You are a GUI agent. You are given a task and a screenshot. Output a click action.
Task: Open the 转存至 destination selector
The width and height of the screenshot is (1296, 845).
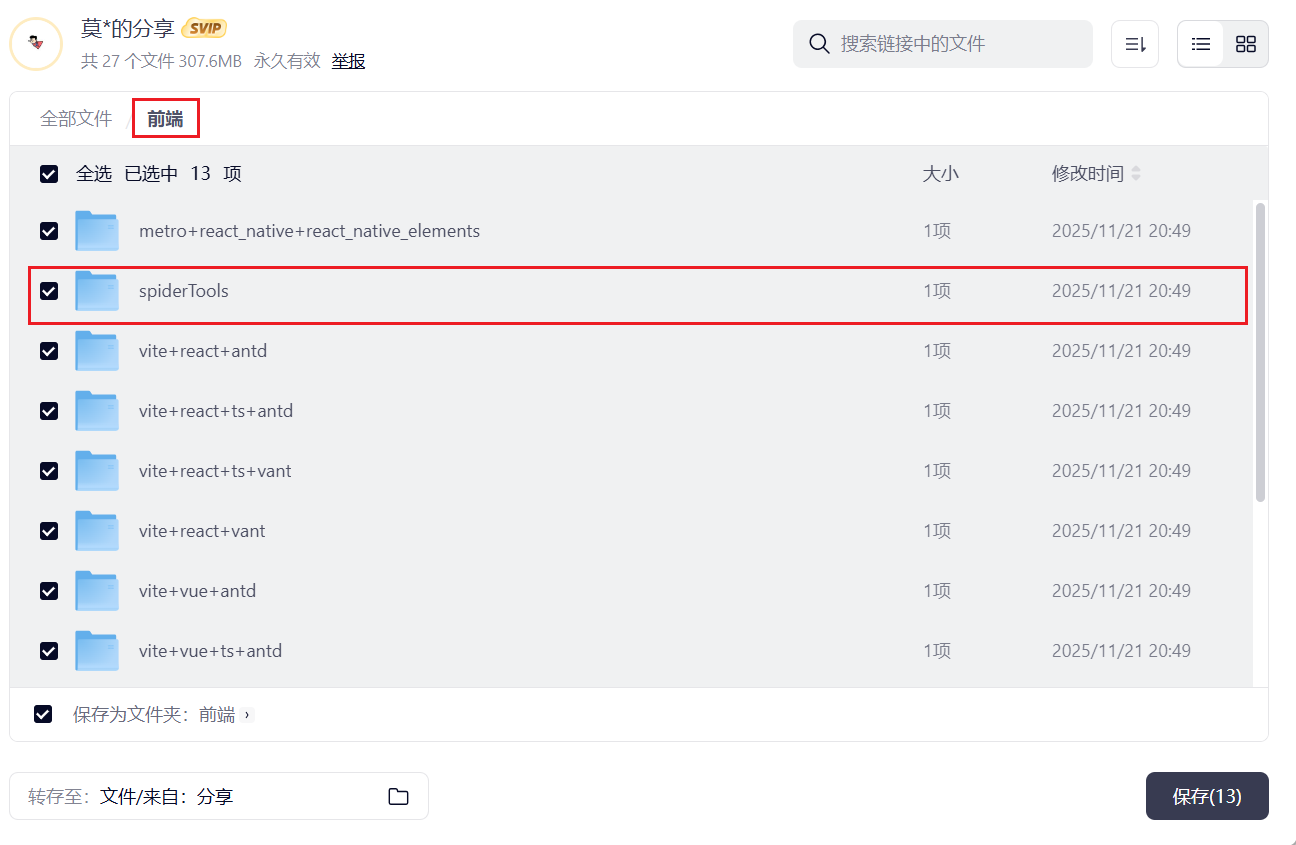219,796
